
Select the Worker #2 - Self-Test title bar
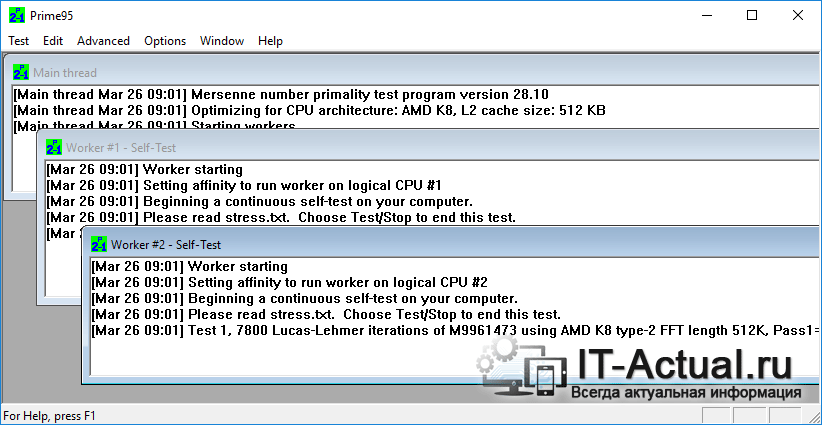tap(450, 244)
